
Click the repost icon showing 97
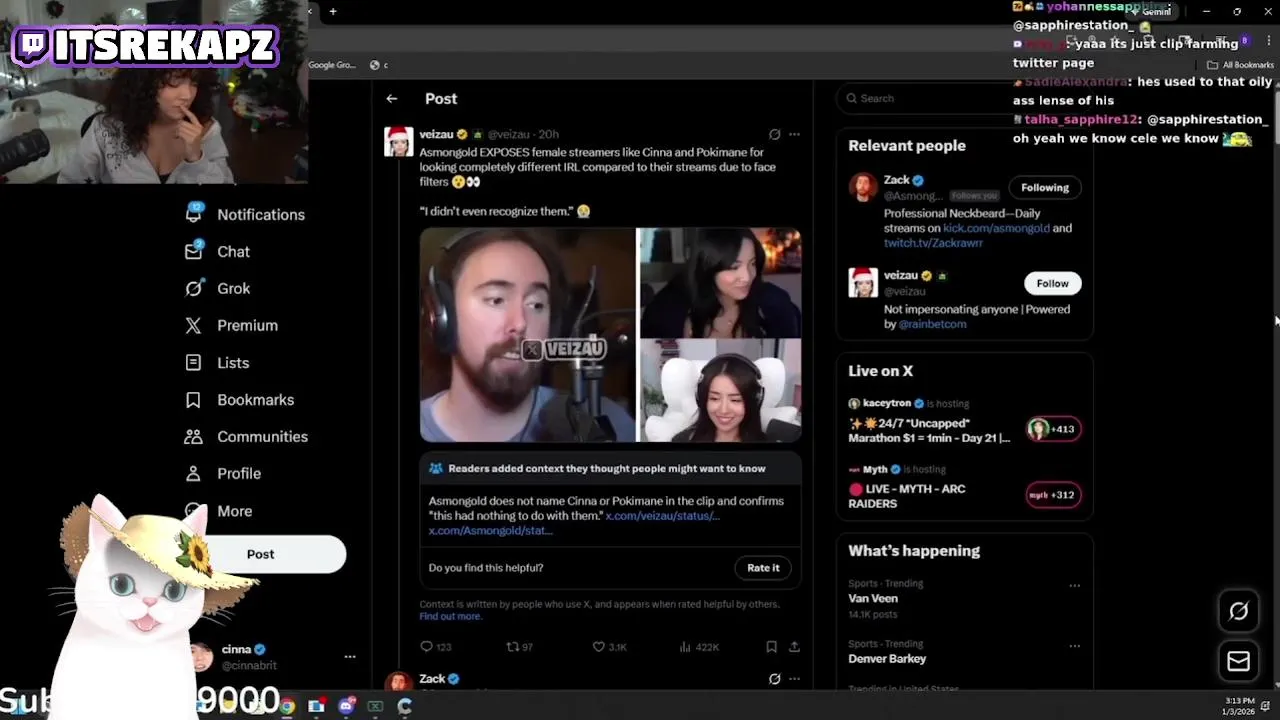click(512, 647)
